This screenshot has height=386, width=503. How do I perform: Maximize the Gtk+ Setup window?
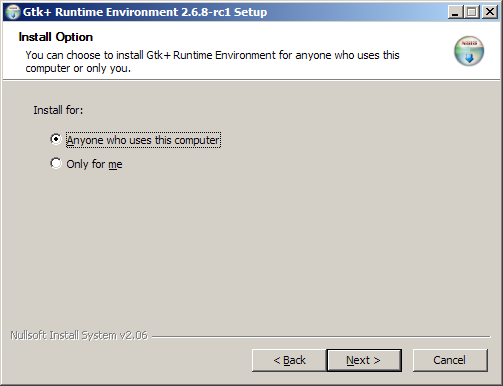pyautogui.click(x=472, y=12)
